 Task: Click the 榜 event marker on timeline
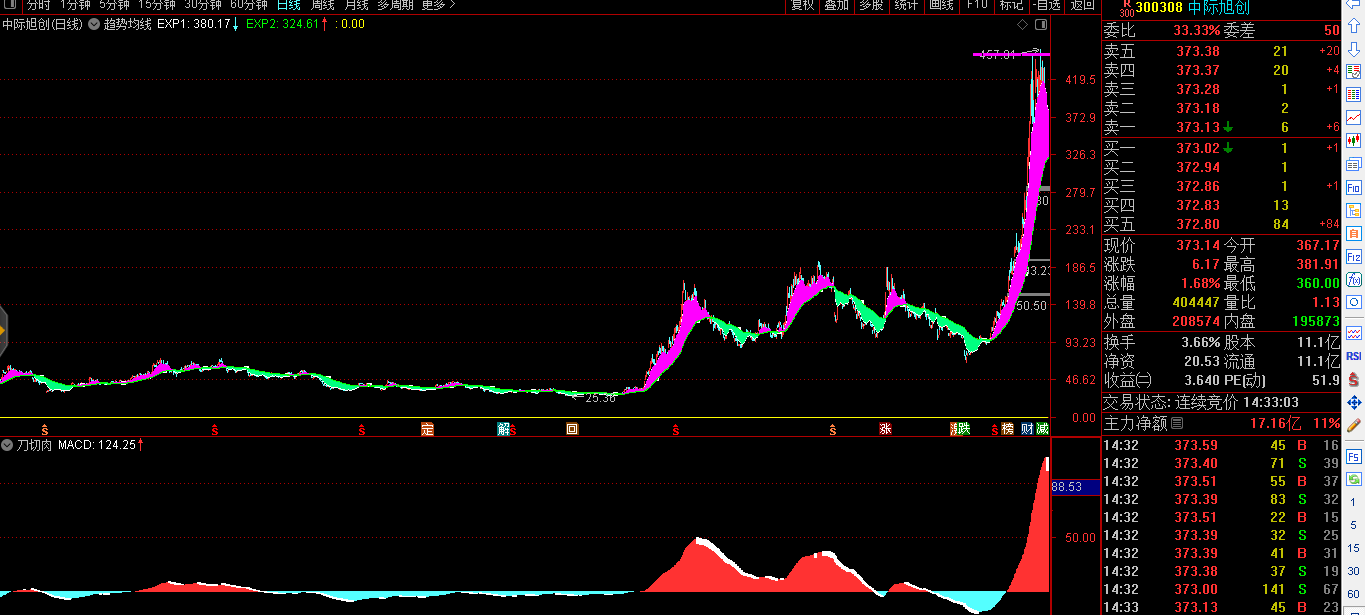1008,430
